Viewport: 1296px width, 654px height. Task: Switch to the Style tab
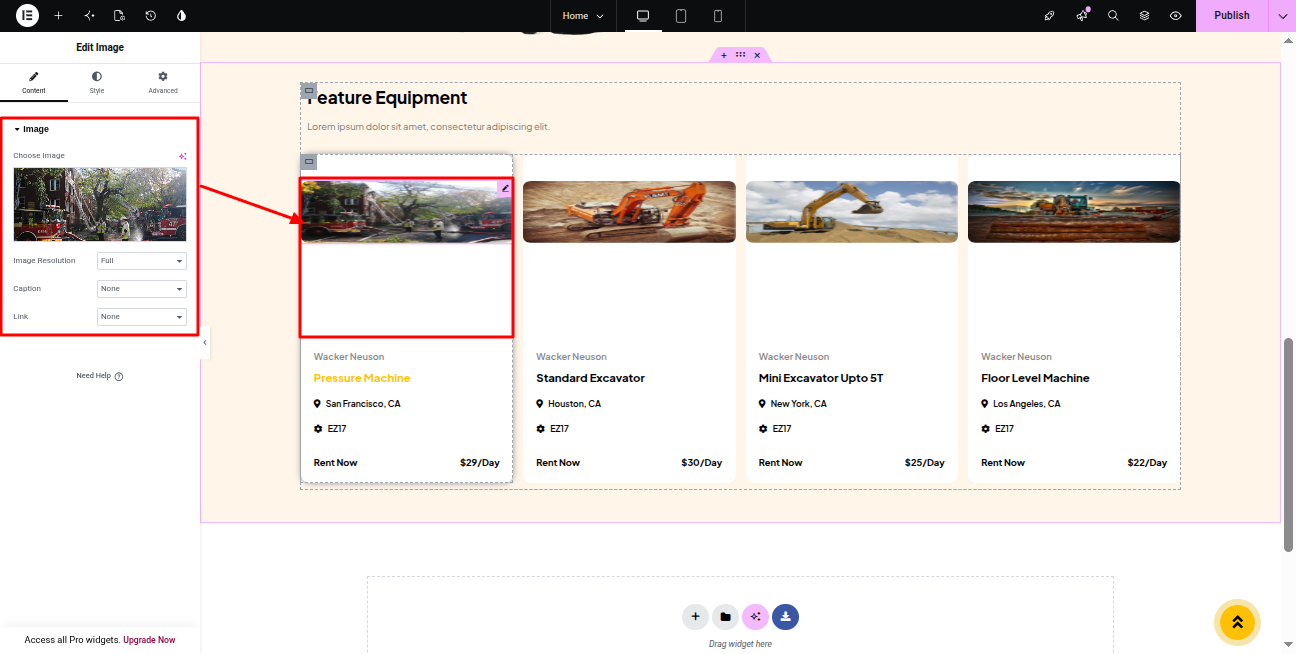tap(97, 83)
